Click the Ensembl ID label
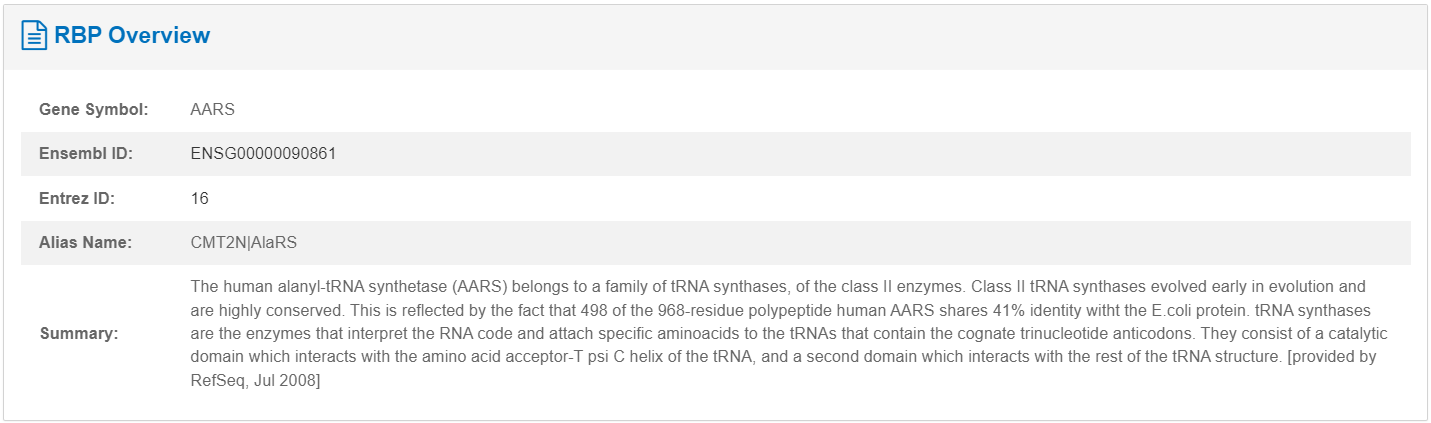The image size is (1431, 423). [x=86, y=154]
